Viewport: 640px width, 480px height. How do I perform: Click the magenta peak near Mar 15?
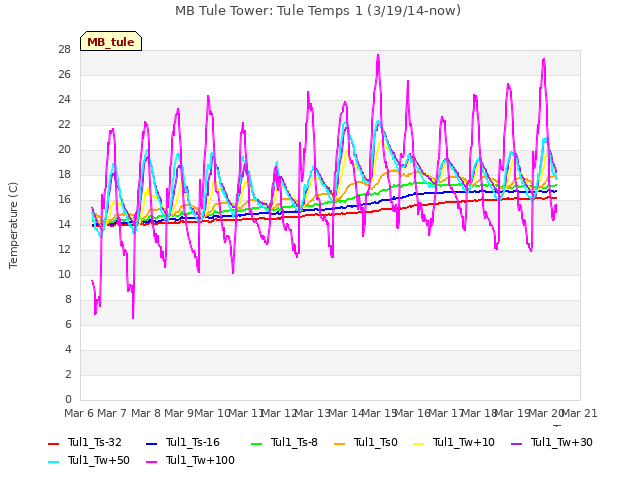pos(378,56)
